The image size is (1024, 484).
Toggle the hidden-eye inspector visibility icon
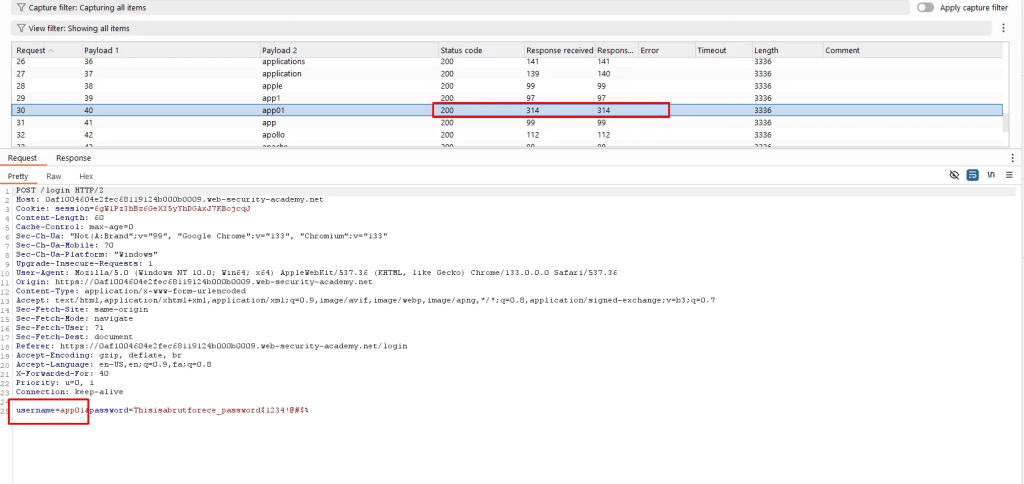coord(953,175)
